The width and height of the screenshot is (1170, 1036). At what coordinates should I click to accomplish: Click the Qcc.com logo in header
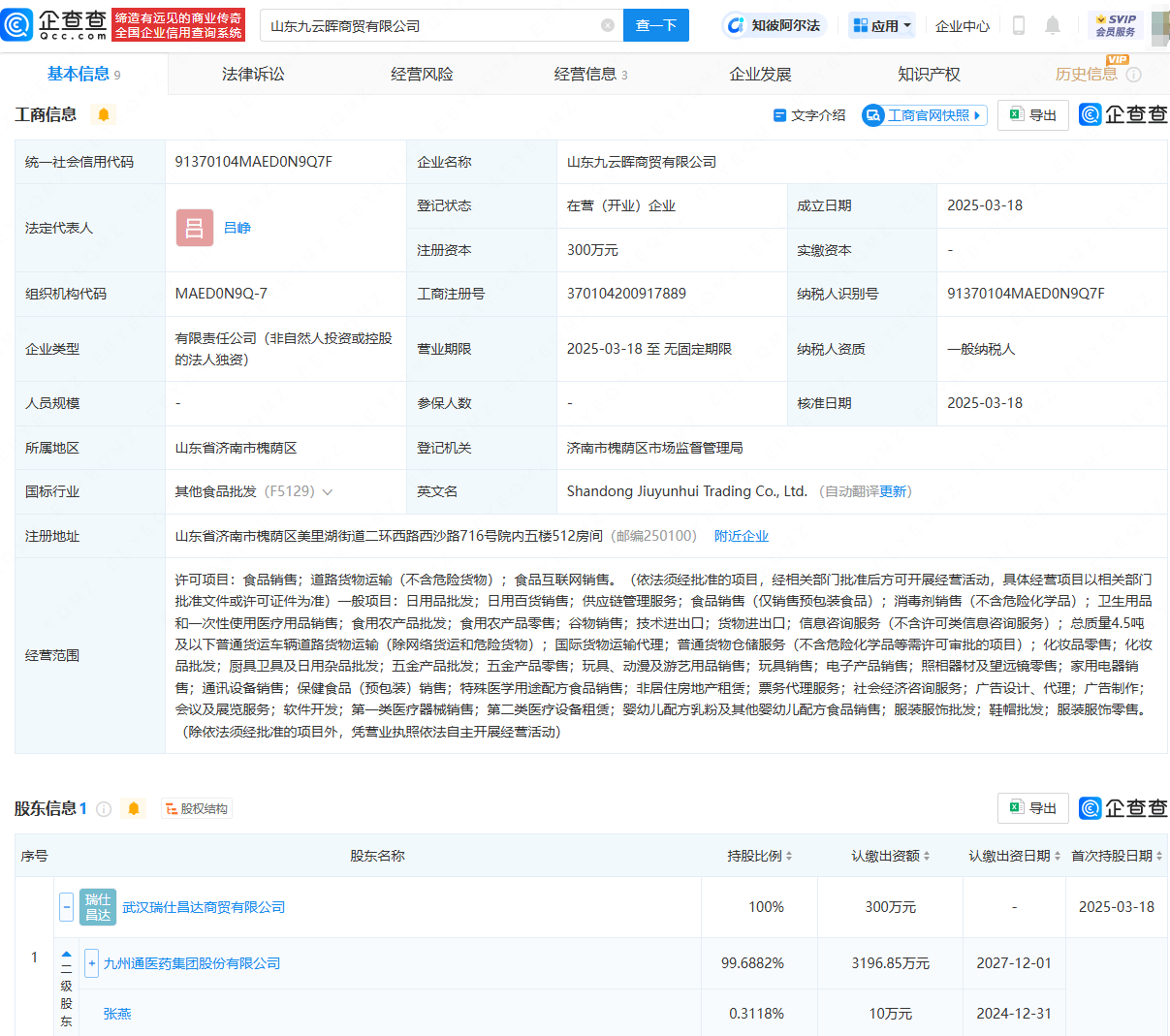click(x=54, y=25)
